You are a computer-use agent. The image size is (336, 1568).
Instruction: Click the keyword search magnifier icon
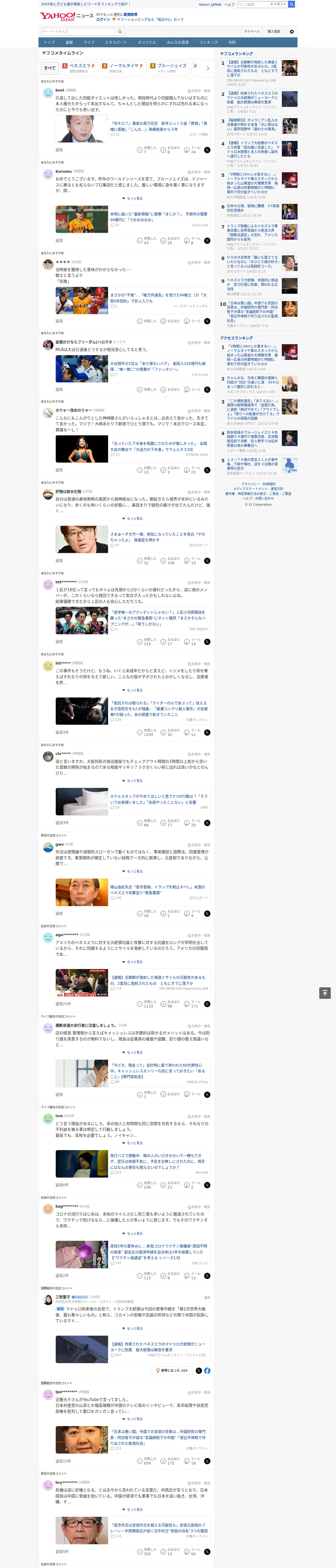point(120,32)
